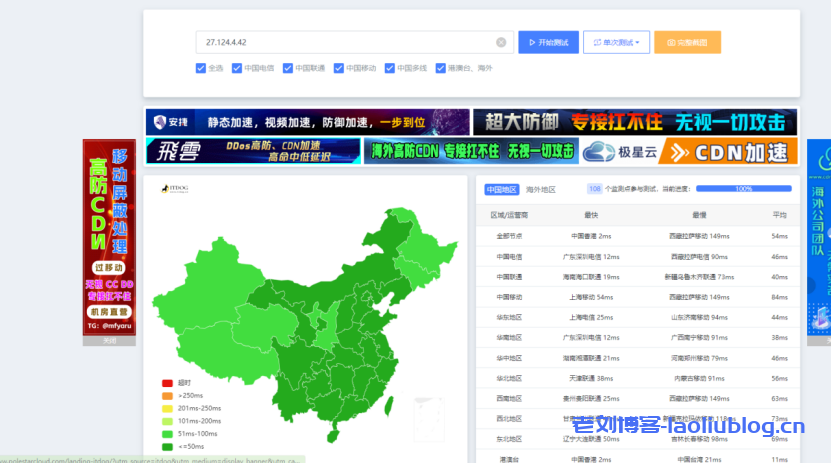Open the 极星云 CDN加速 banner ad
This screenshot has width=831, height=463.
[x=689, y=153]
